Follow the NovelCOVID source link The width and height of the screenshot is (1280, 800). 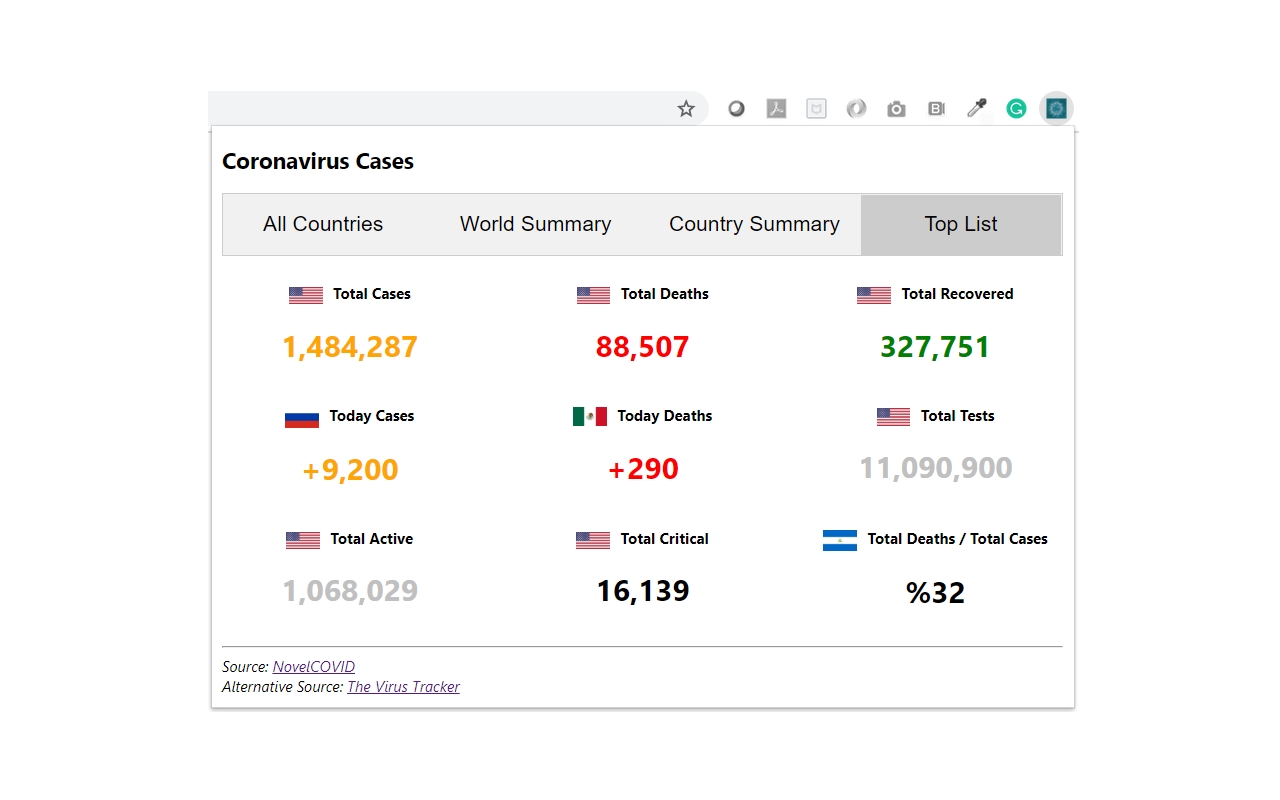click(x=314, y=667)
